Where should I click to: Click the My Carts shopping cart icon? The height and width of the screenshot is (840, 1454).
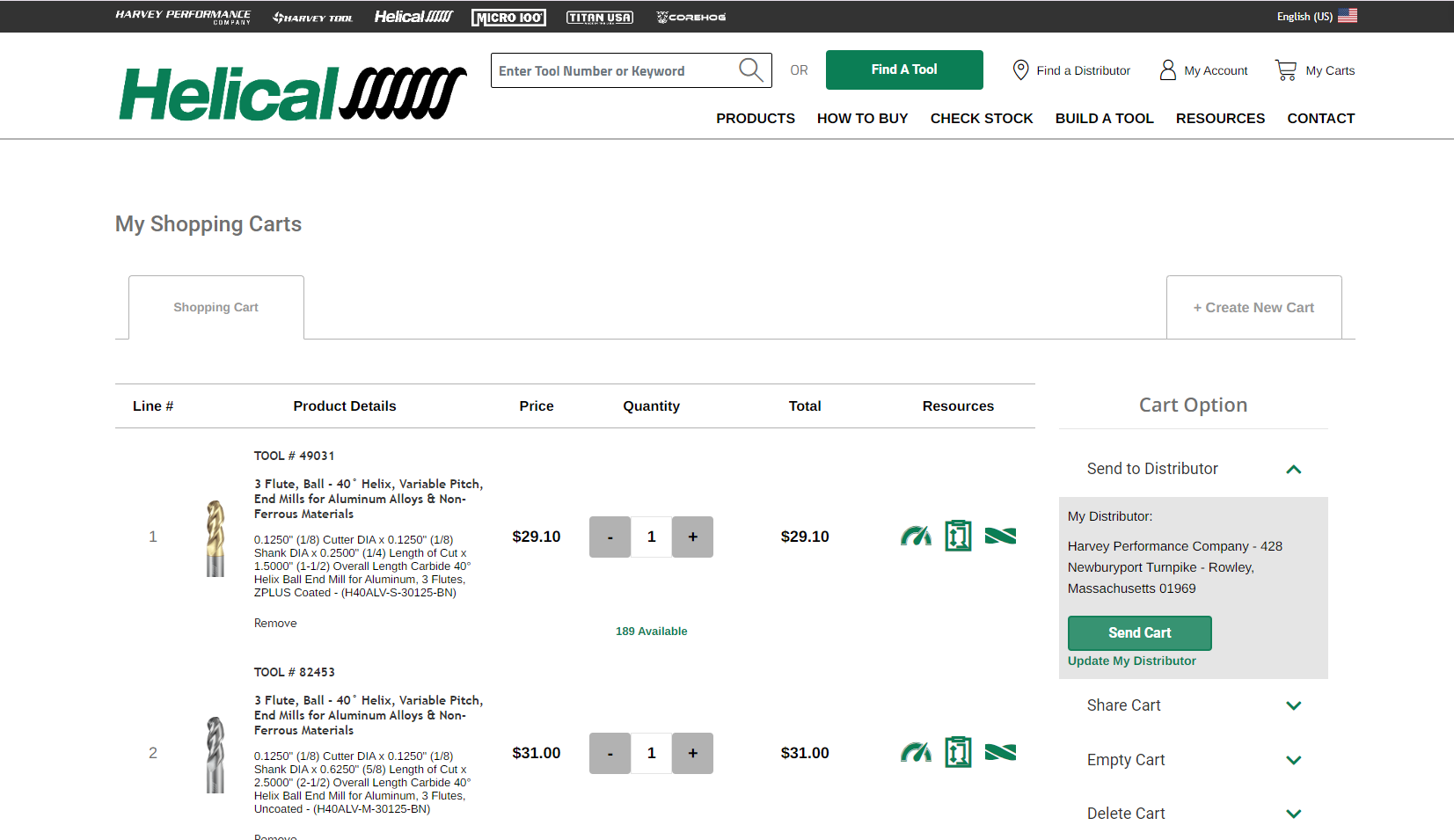point(1286,70)
